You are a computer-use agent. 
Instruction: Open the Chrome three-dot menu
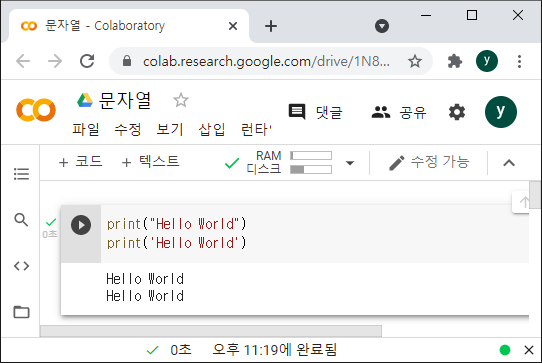point(519,62)
